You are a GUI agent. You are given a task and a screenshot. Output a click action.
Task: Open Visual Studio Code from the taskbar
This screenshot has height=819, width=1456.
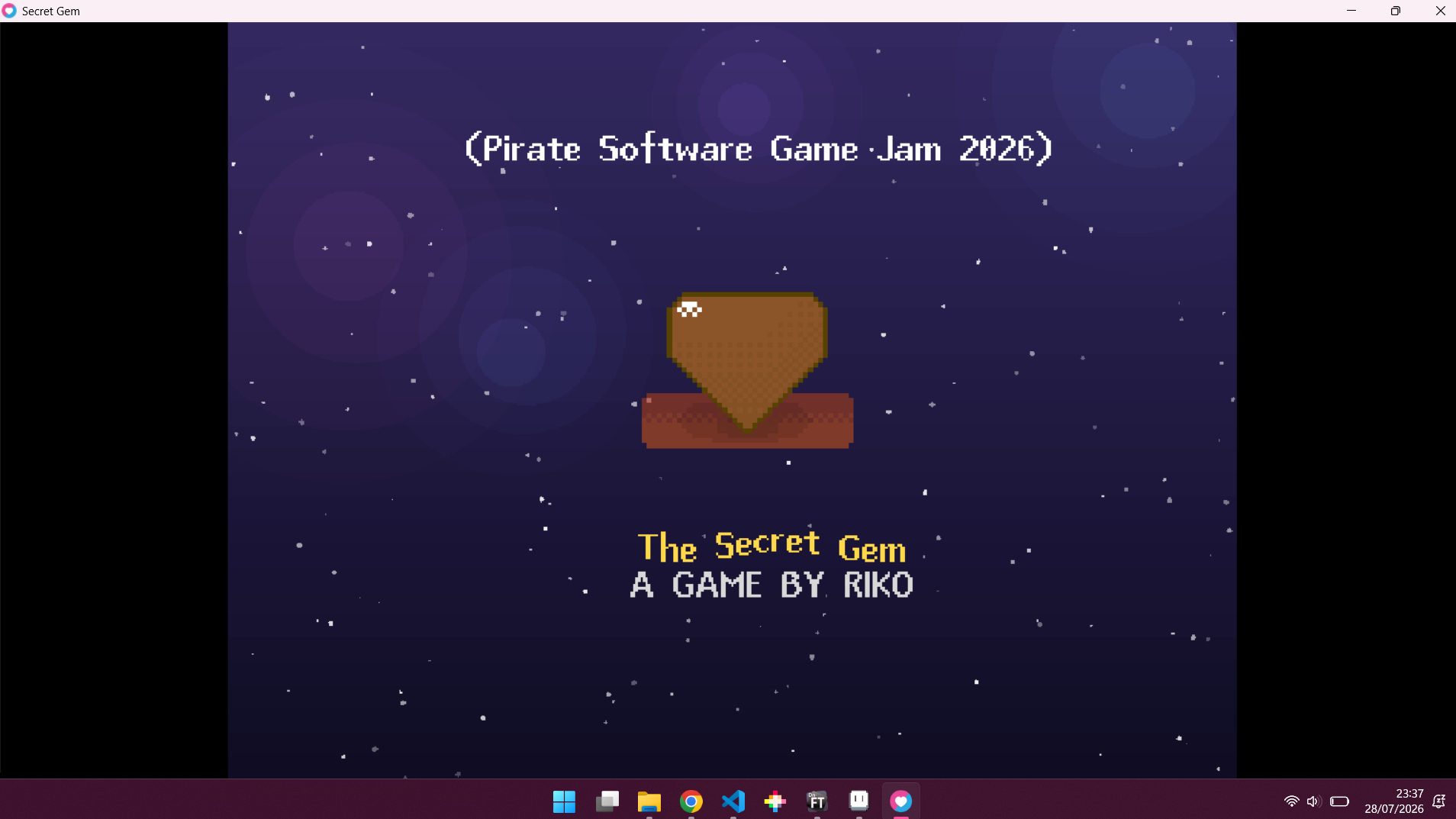pos(733,801)
